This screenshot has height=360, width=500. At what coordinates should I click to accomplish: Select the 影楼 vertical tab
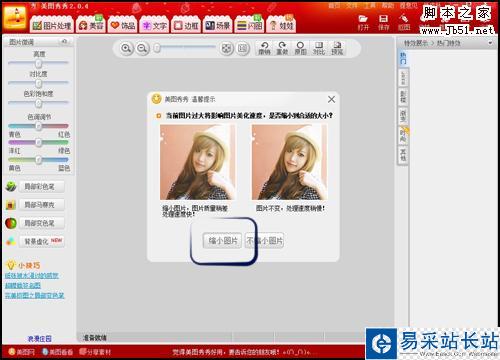[x=403, y=96]
